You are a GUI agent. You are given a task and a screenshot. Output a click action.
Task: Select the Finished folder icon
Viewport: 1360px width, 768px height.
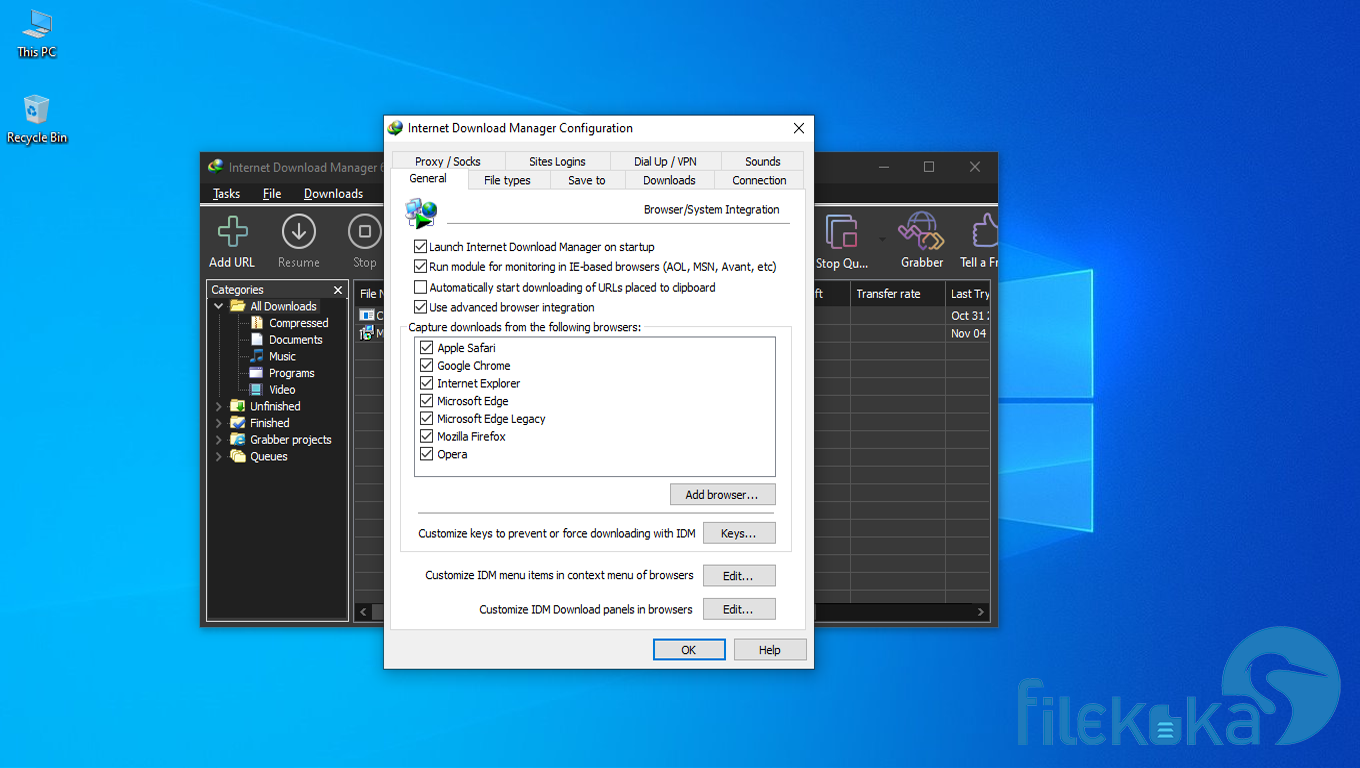click(x=238, y=423)
